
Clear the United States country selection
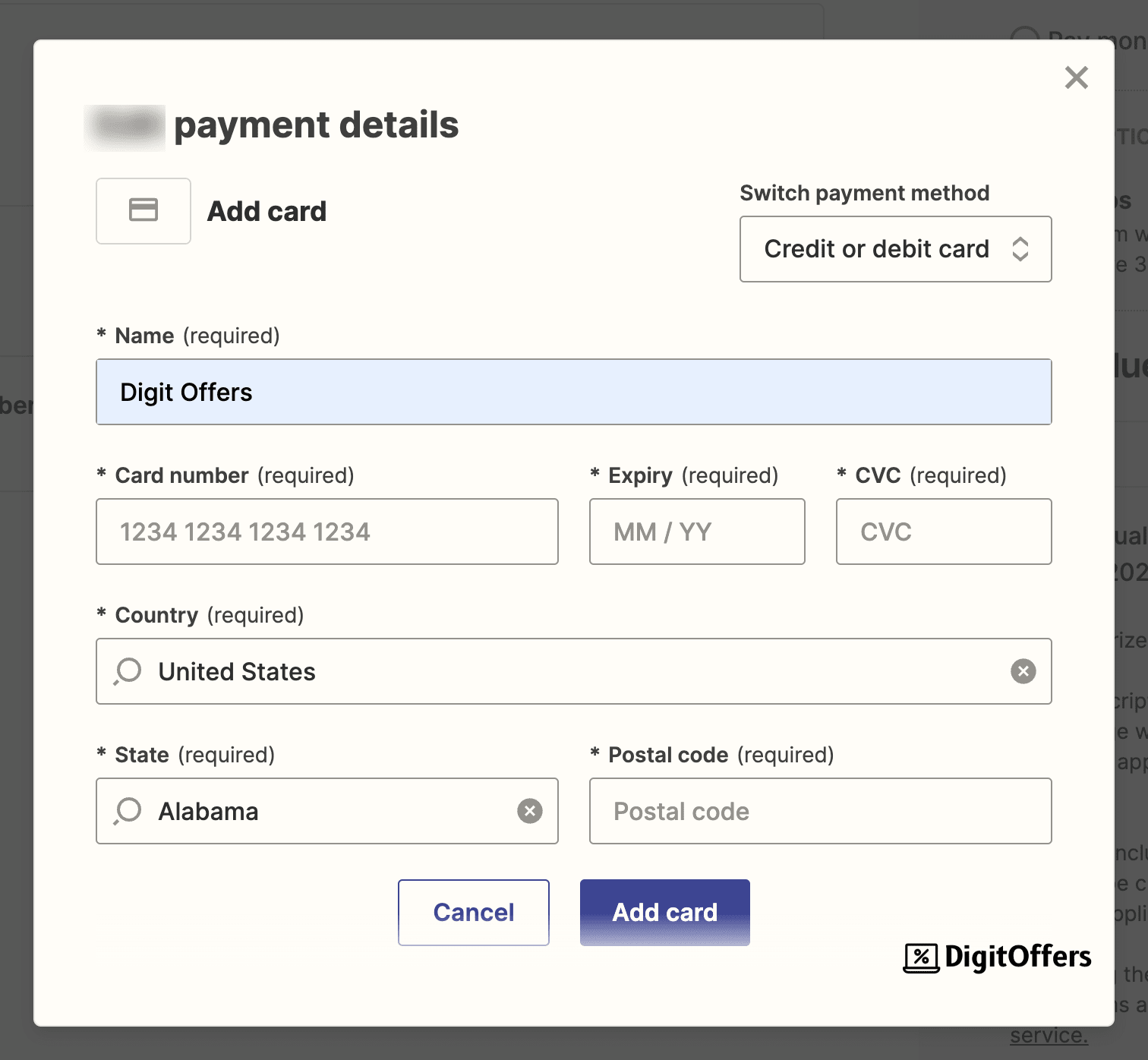(1023, 671)
